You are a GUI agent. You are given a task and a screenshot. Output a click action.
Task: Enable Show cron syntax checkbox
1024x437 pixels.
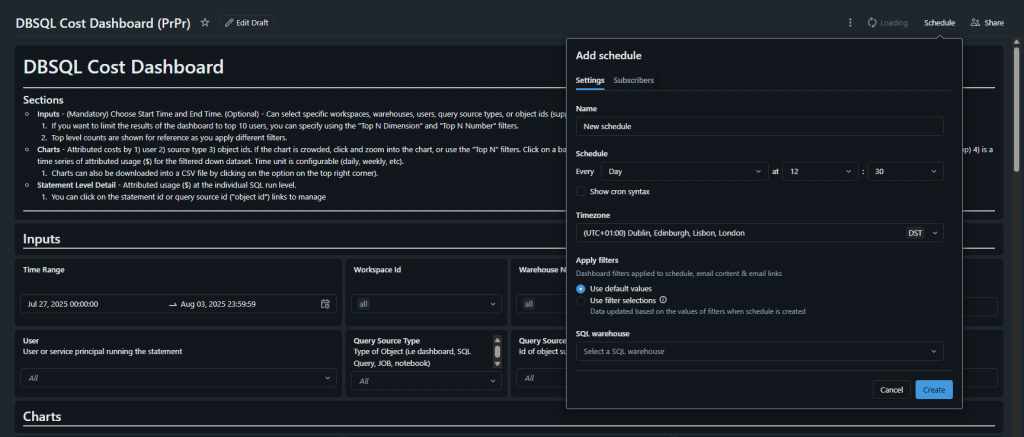coord(582,191)
